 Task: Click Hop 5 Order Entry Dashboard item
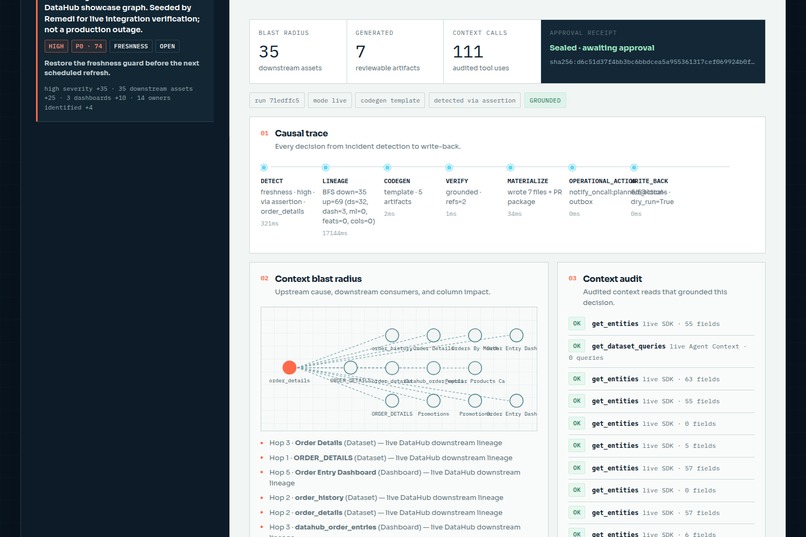coord(395,477)
